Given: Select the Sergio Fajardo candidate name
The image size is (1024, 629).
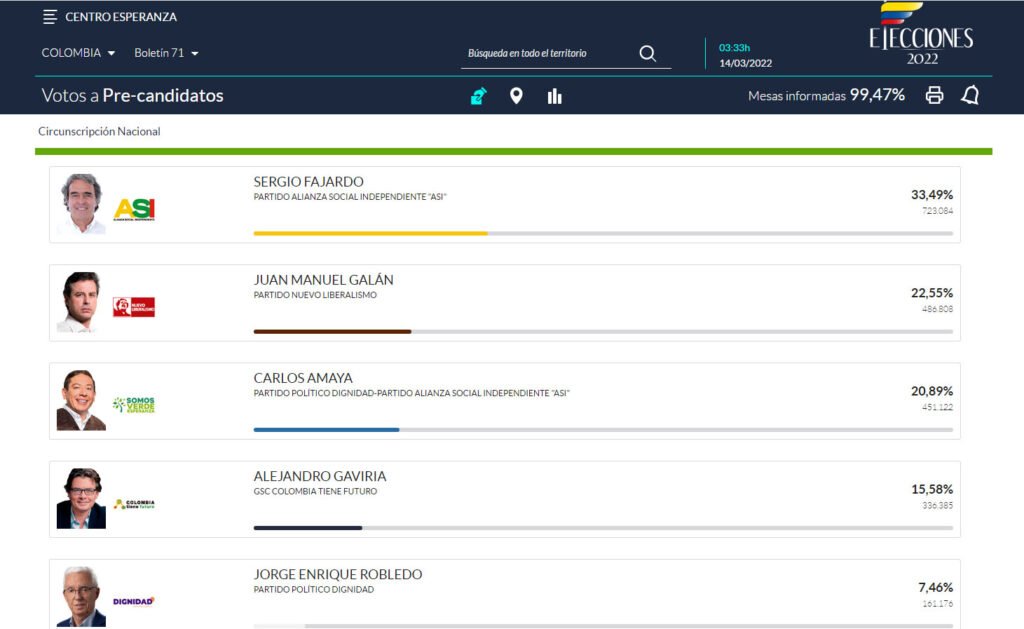Looking at the screenshot, I should tap(308, 182).
